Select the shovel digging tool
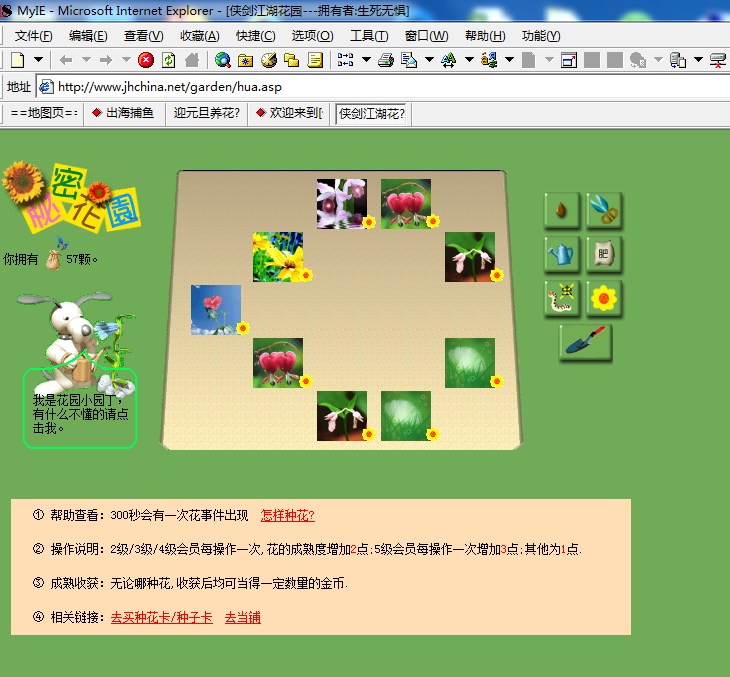Image resolution: width=730 pixels, height=677 pixels. 585,342
